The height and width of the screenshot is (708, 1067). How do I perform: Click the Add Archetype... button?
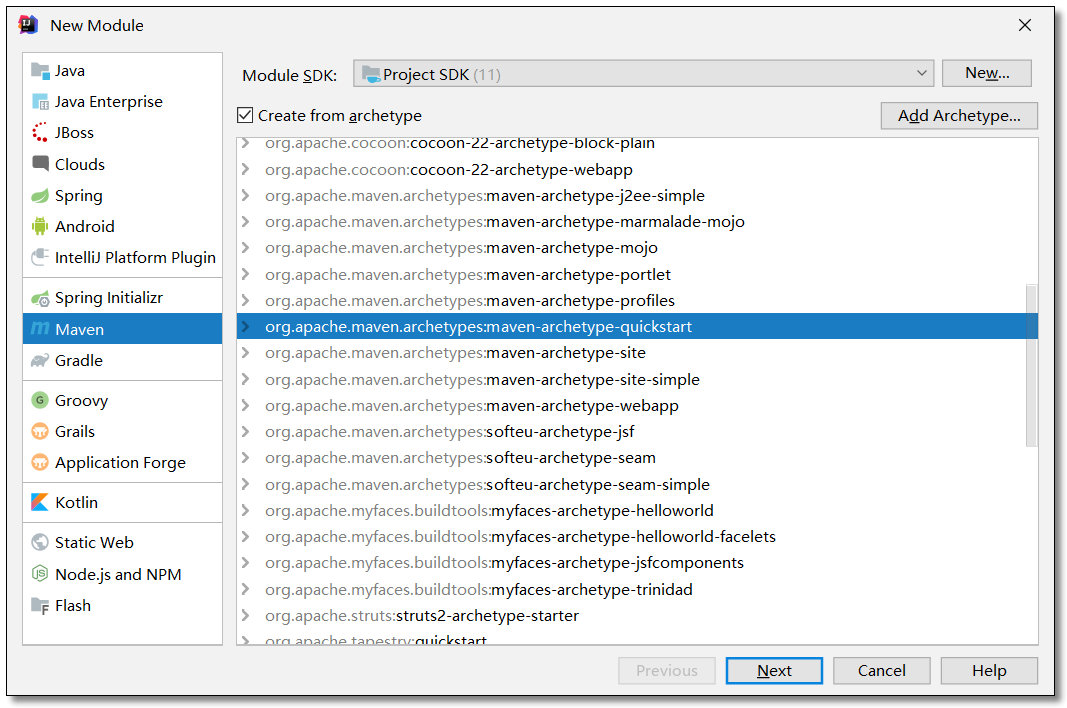coord(958,116)
